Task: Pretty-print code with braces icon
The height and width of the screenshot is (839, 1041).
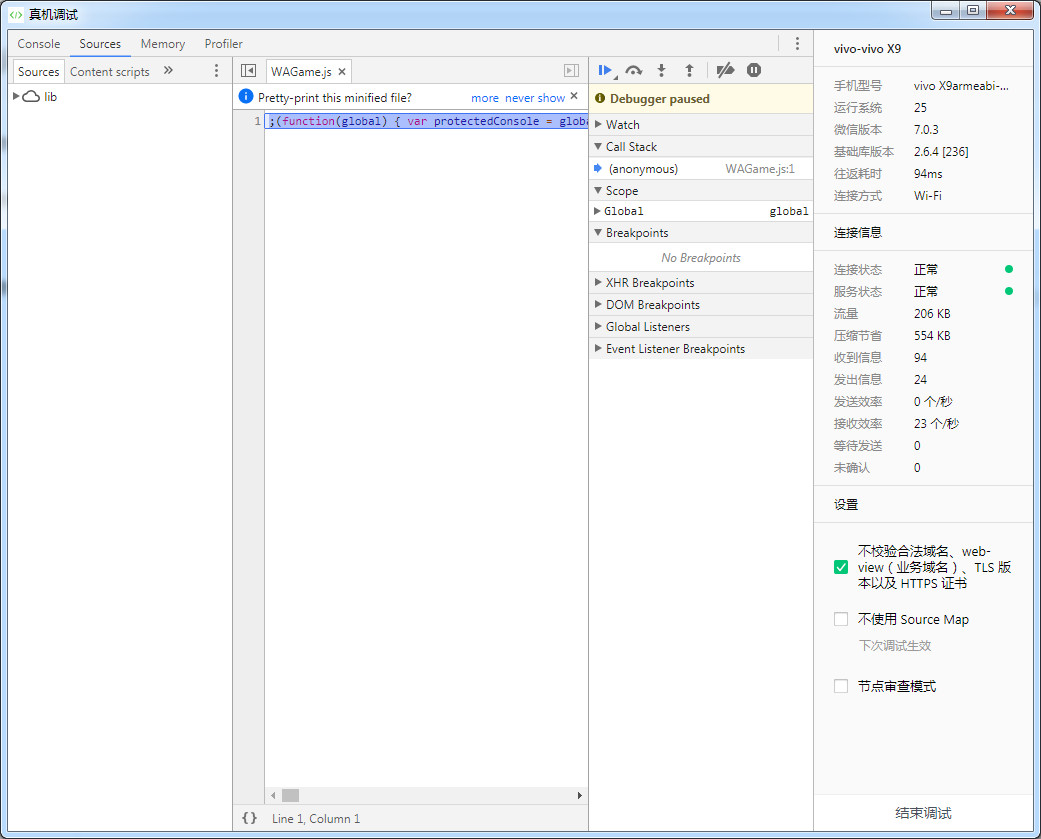Action: tap(249, 818)
